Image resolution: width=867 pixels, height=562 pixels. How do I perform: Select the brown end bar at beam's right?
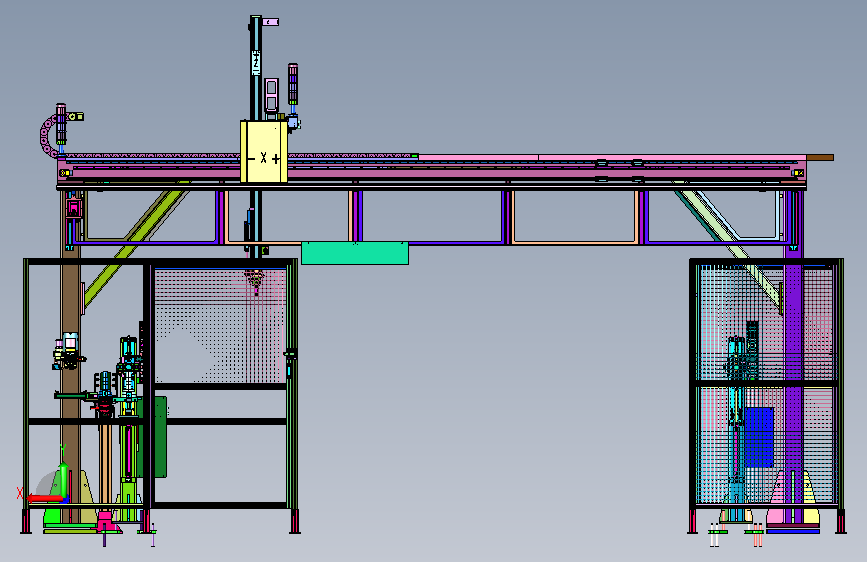click(x=819, y=158)
